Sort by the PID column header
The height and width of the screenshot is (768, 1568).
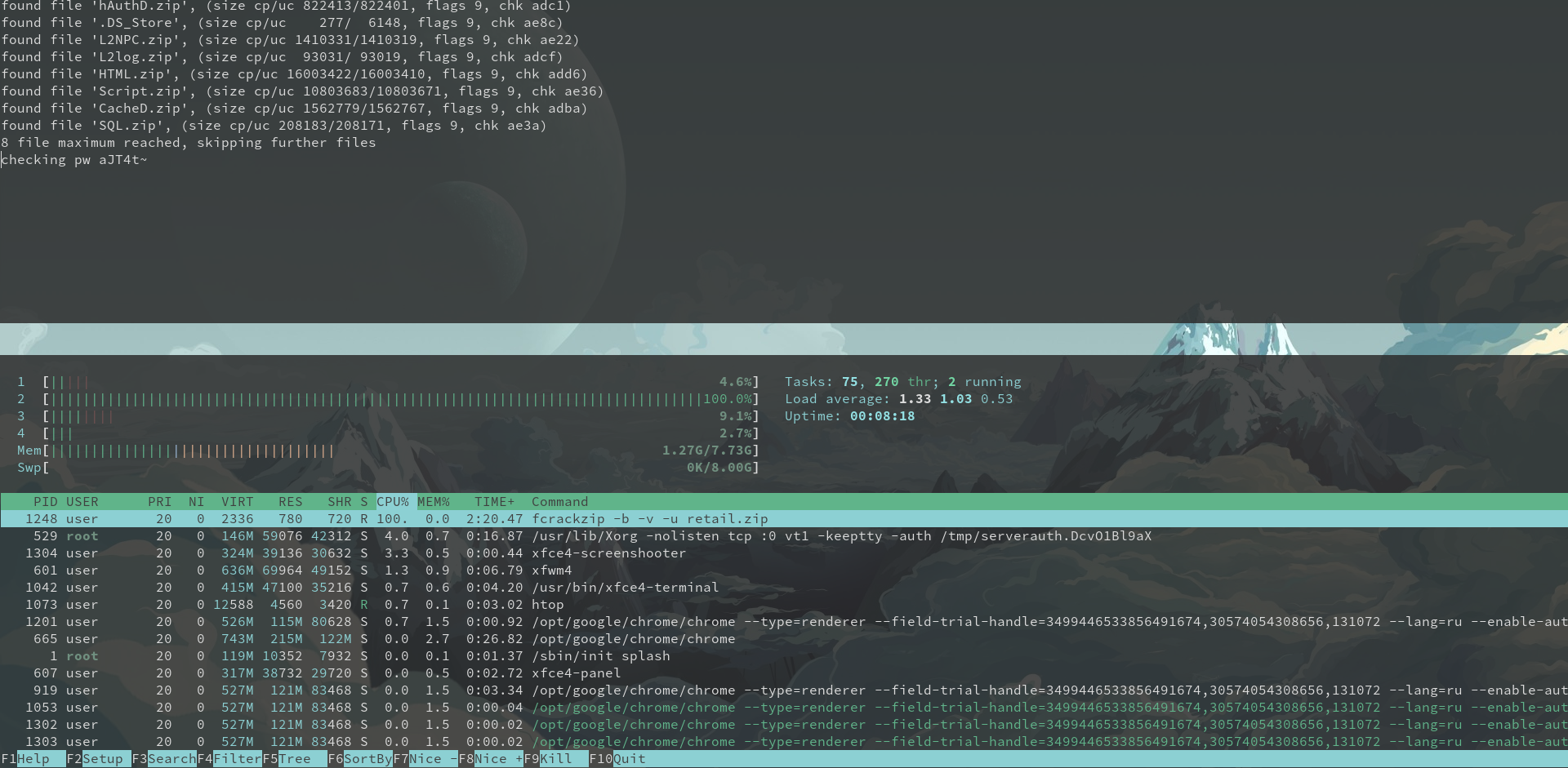pyautogui.click(x=46, y=502)
